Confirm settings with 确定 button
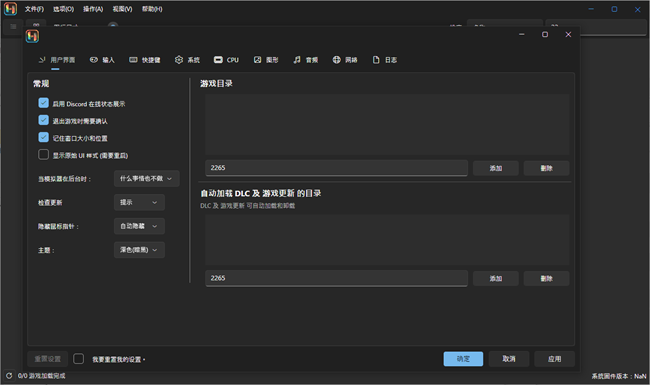This screenshot has height=385, width=650. pos(463,359)
